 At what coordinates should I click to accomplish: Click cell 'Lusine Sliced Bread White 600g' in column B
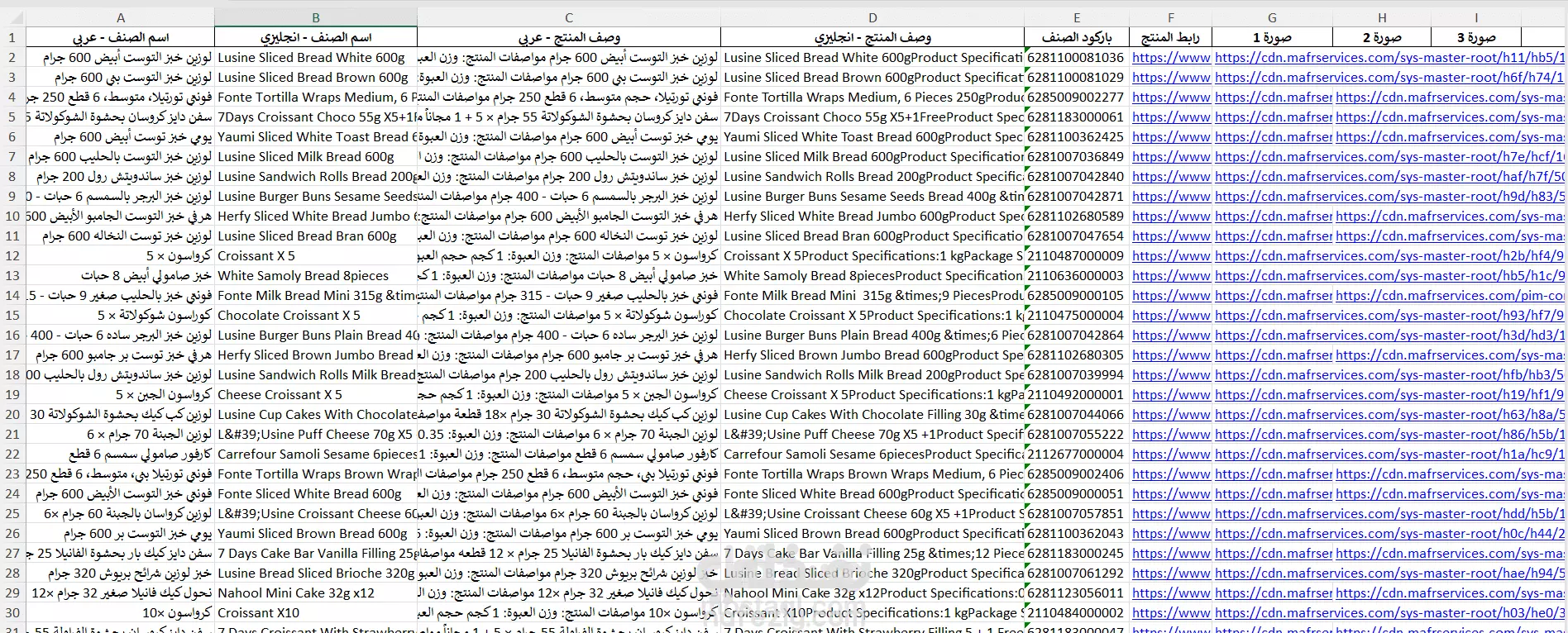click(316, 57)
